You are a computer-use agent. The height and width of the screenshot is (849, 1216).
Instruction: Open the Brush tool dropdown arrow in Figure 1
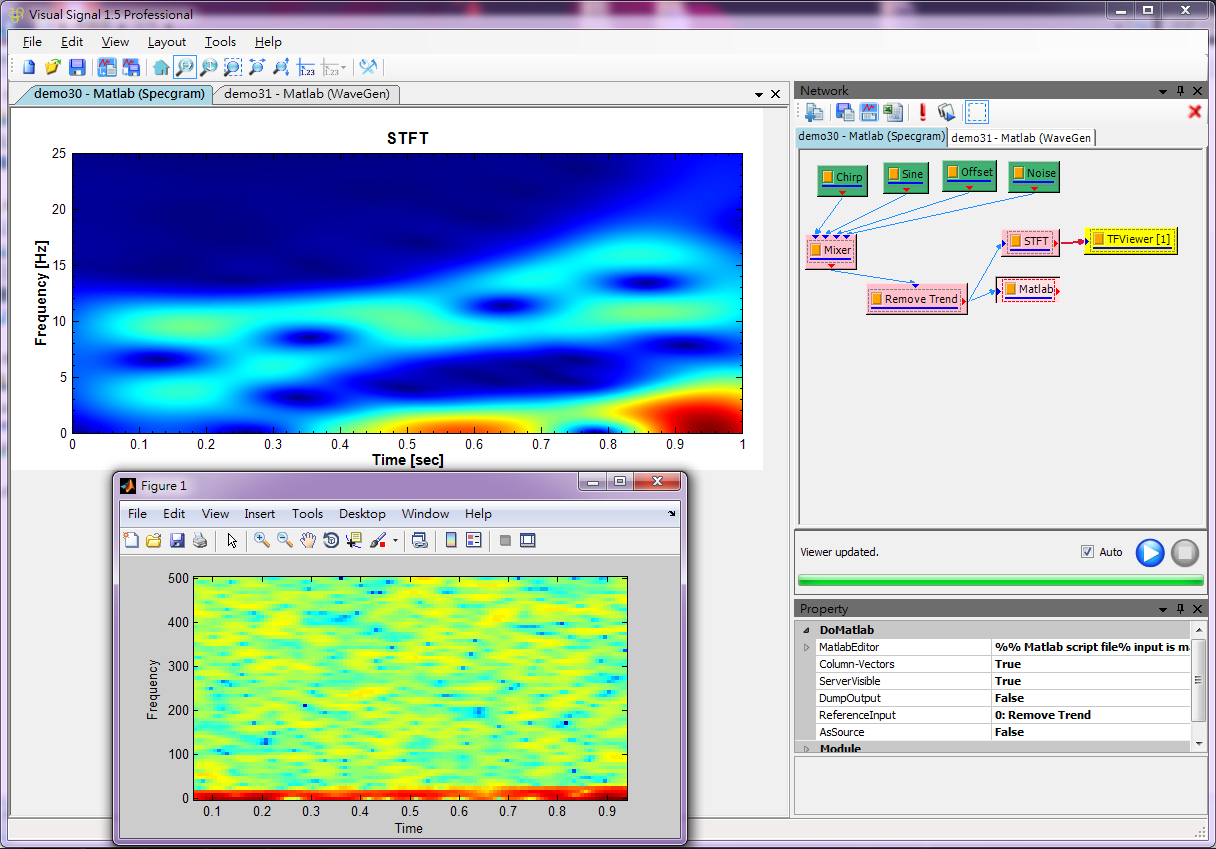click(x=395, y=541)
